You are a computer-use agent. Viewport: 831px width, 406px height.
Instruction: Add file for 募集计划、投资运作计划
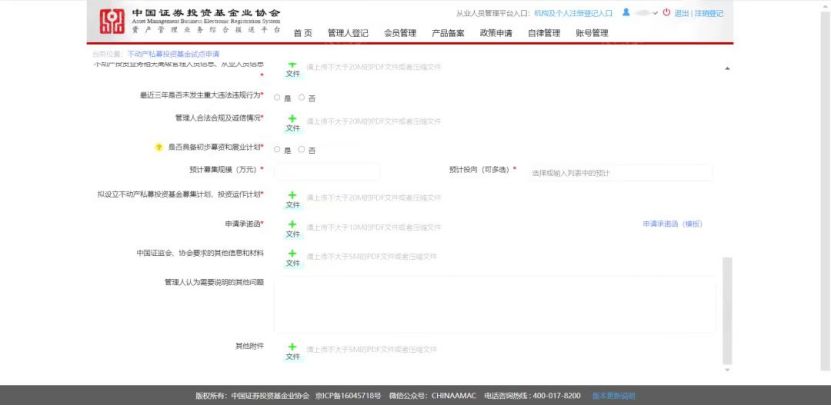point(293,199)
